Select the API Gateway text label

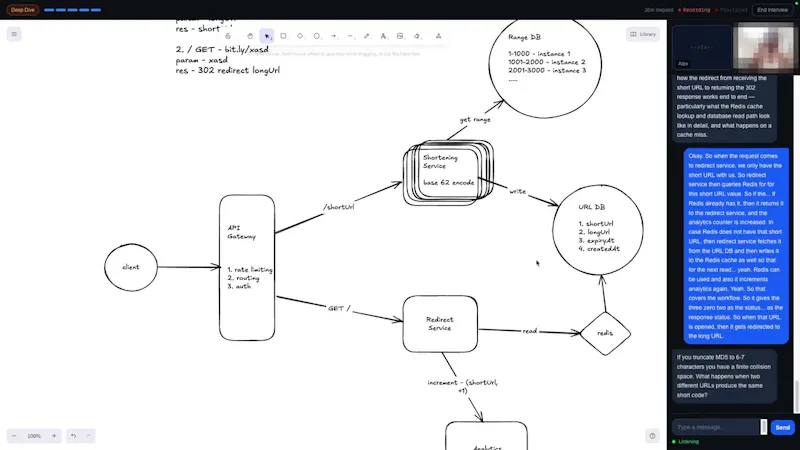241,232
